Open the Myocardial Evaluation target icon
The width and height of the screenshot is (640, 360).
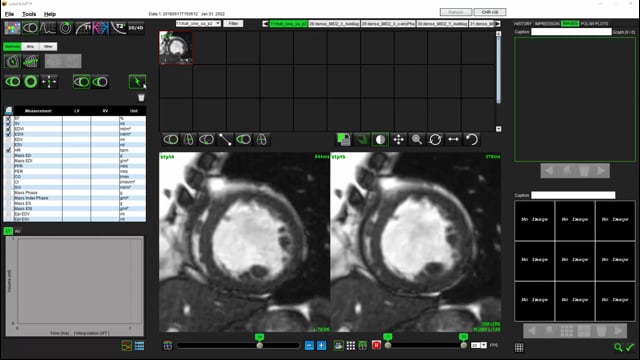(x=65, y=28)
